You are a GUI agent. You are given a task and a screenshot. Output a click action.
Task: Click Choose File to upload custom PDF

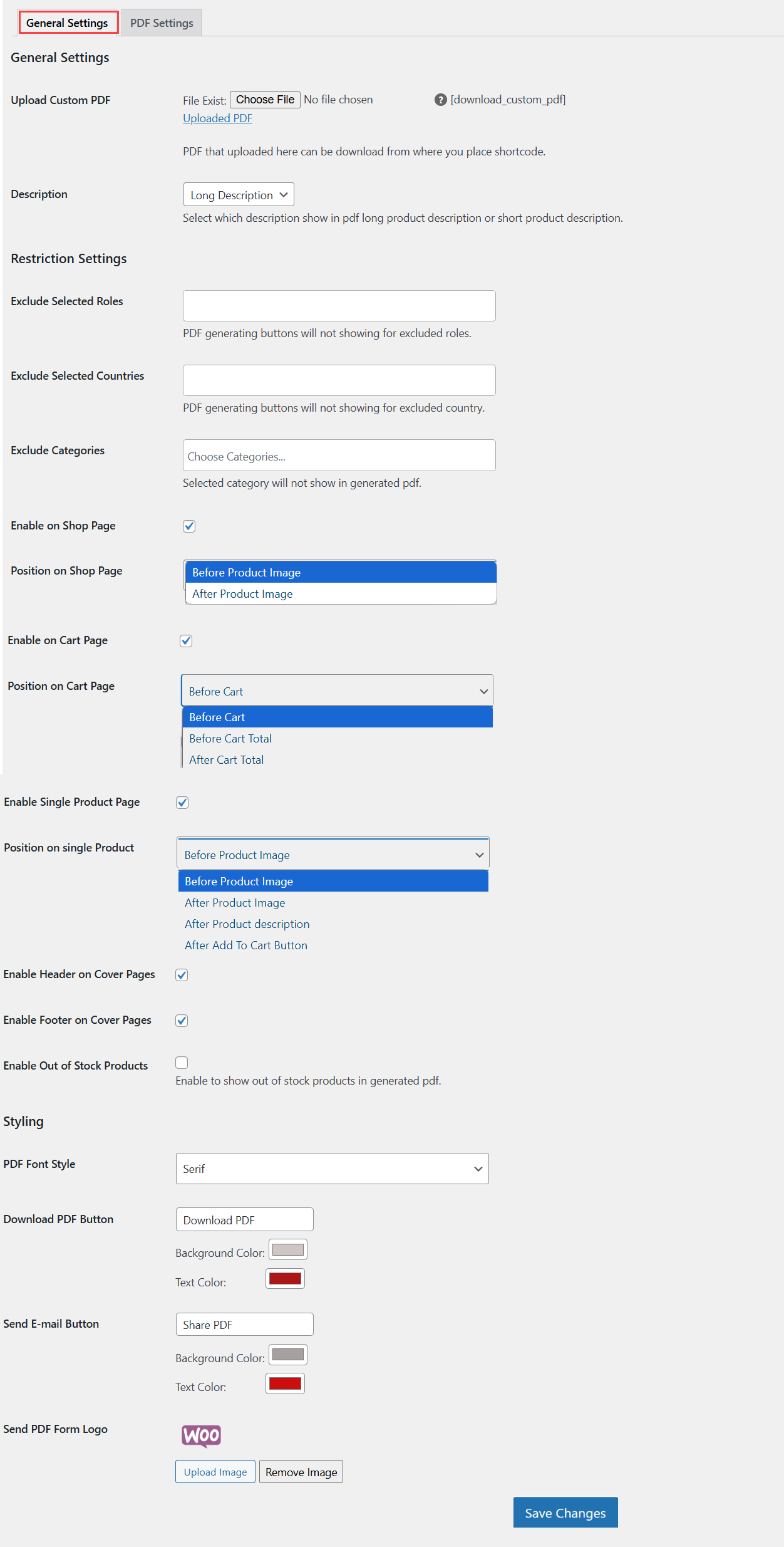pos(265,99)
